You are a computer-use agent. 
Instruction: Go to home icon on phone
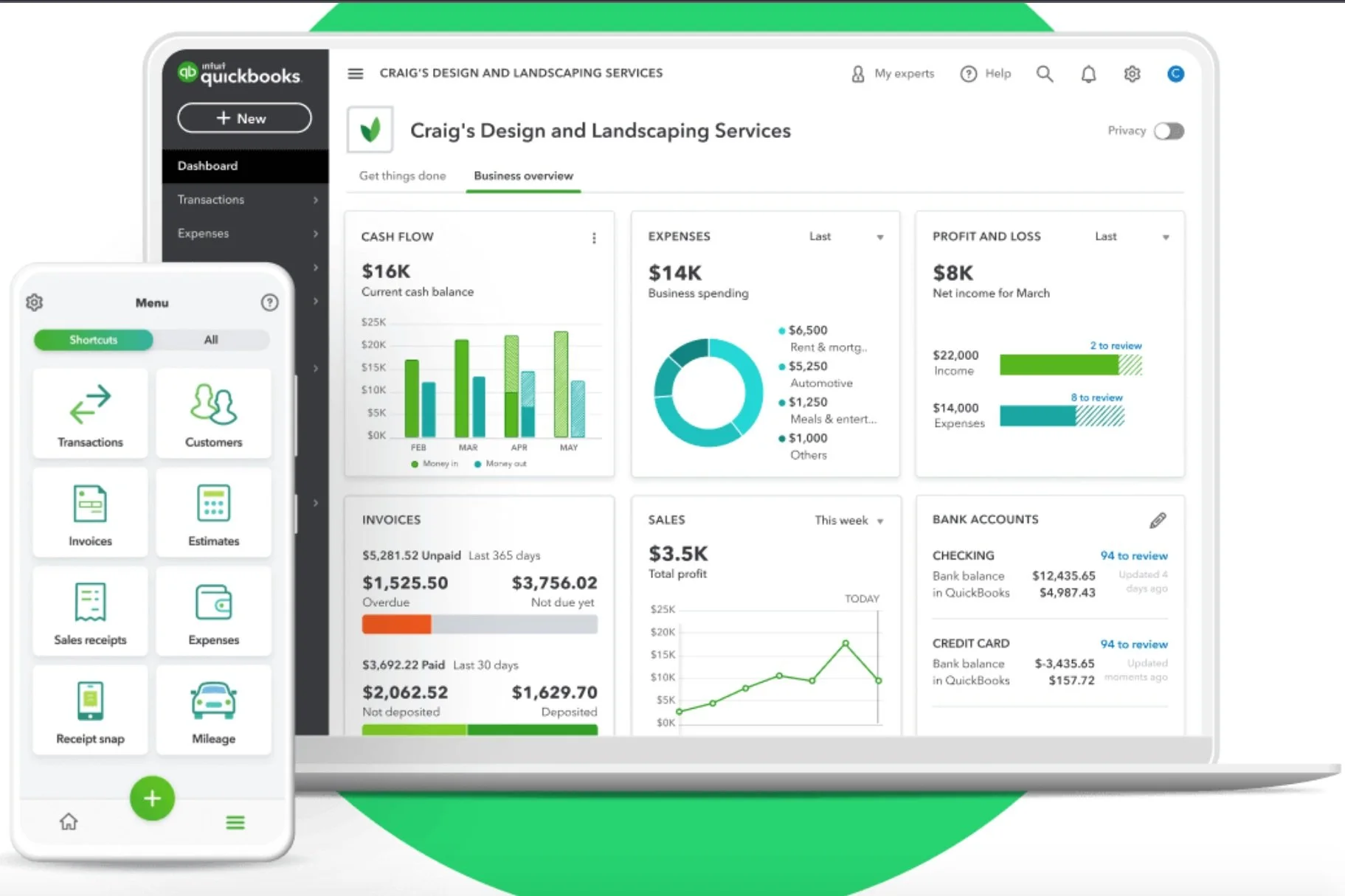pos(69,822)
